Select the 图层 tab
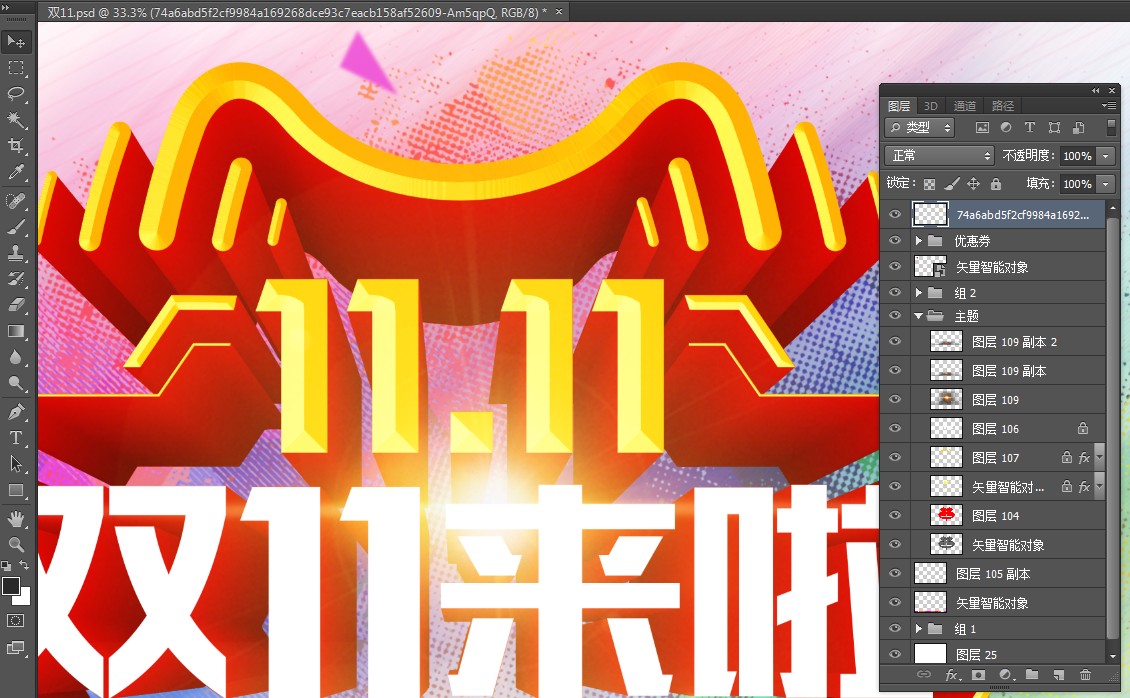 899,106
